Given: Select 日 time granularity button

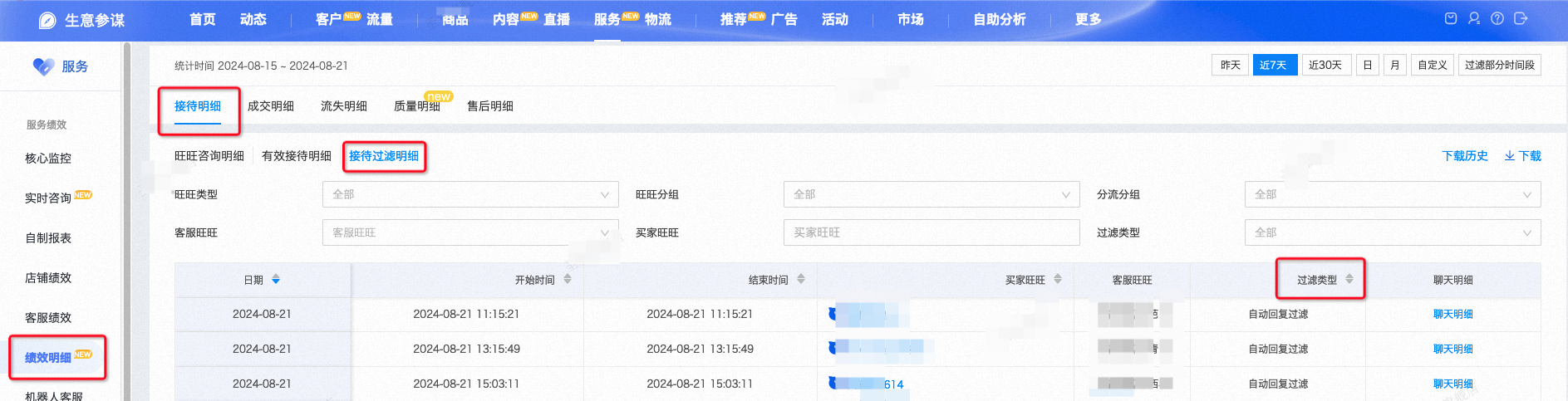Looking at the screenshot, I should tap(1368, 65).
